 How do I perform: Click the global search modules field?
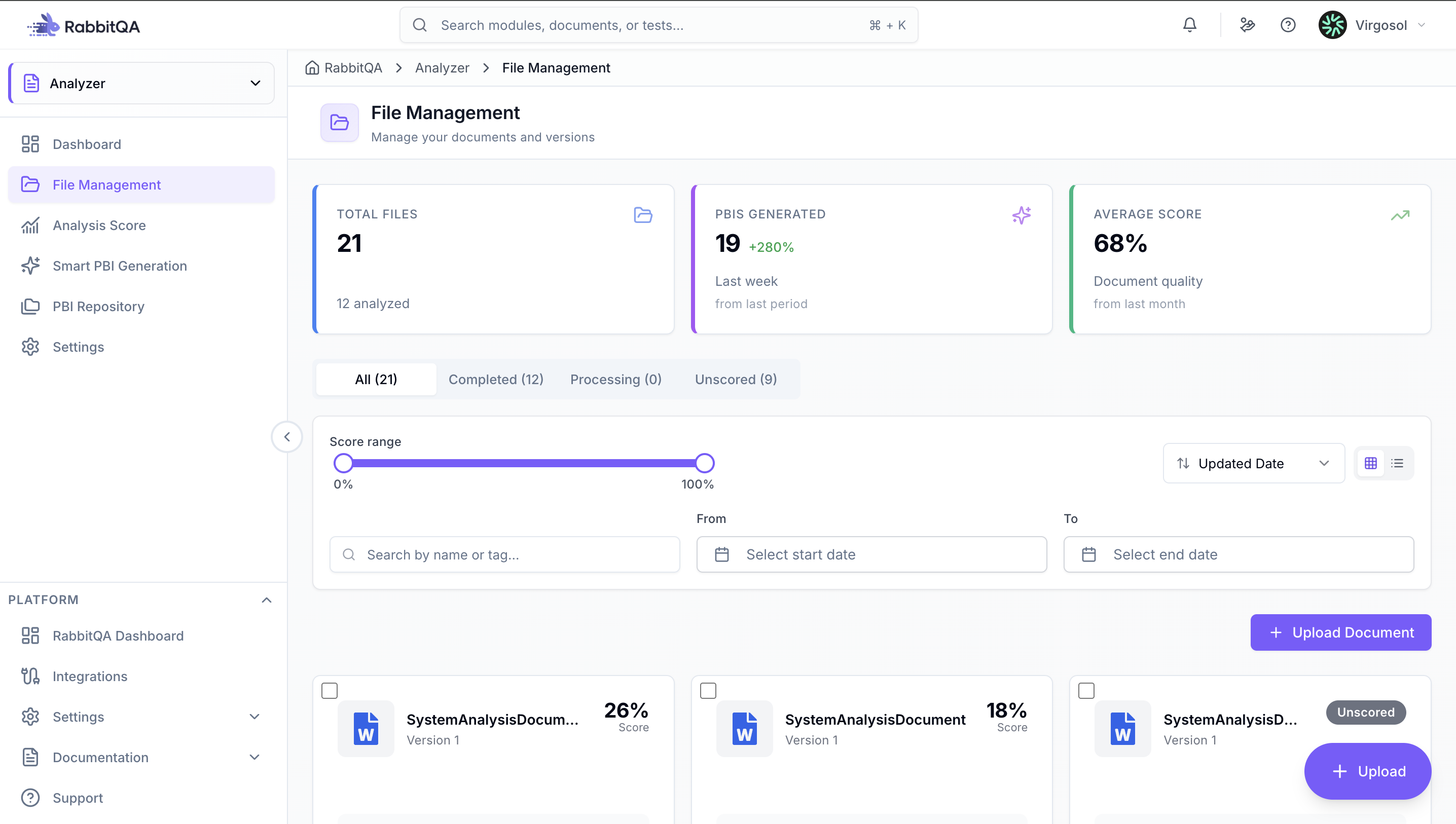click(x=659, y=25)
